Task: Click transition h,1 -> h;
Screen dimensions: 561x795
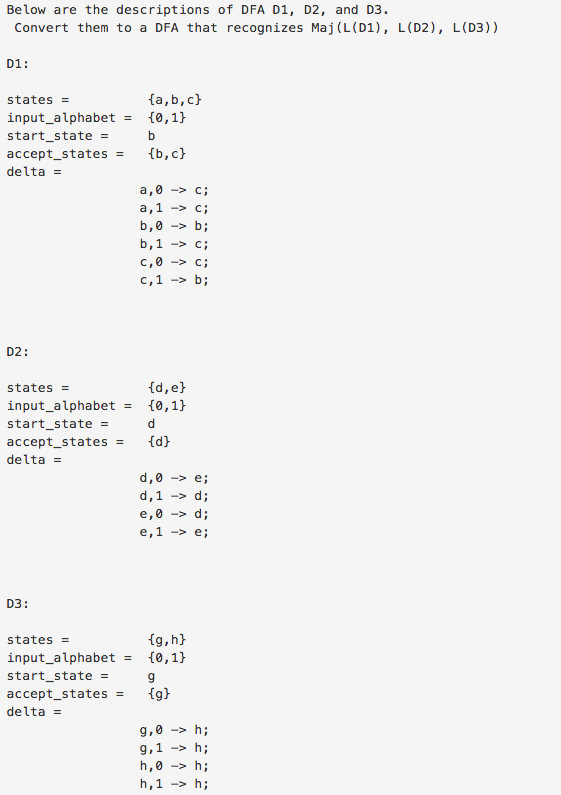Action: click(x=174, y=784)
